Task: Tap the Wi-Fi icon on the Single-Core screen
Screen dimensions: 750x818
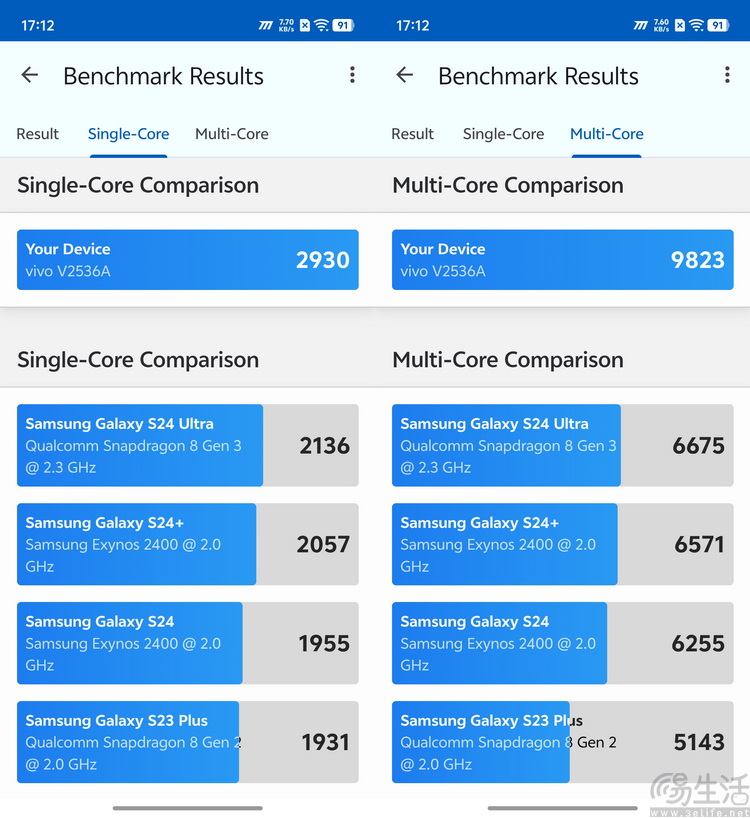Action: tap(321, 25)
